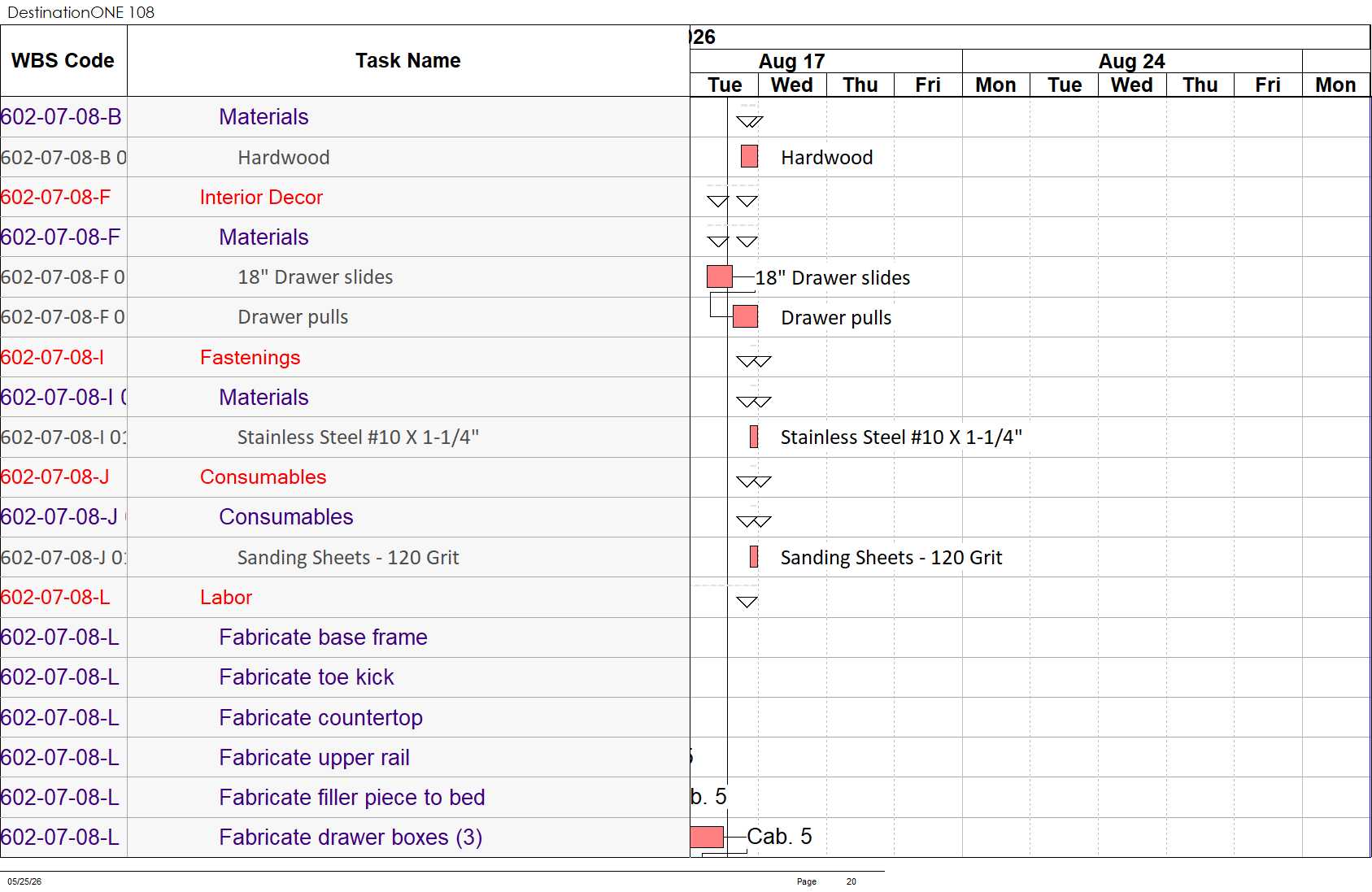Select the Aug 24 week header
The width and height of the screenshot is (1372, 892).
(x=1132, y=61)
